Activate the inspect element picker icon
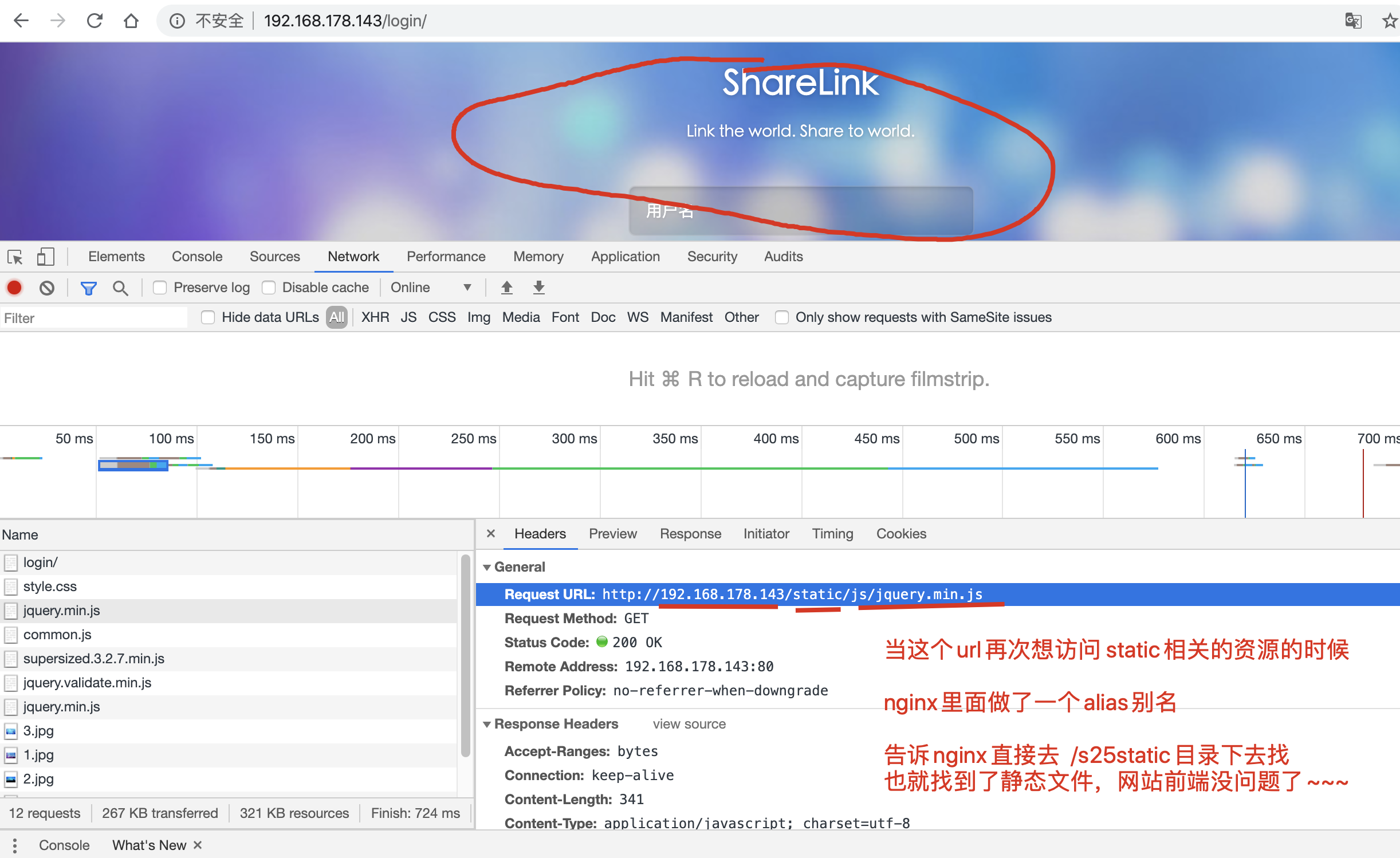The image size is (1400, 858). 15,257
